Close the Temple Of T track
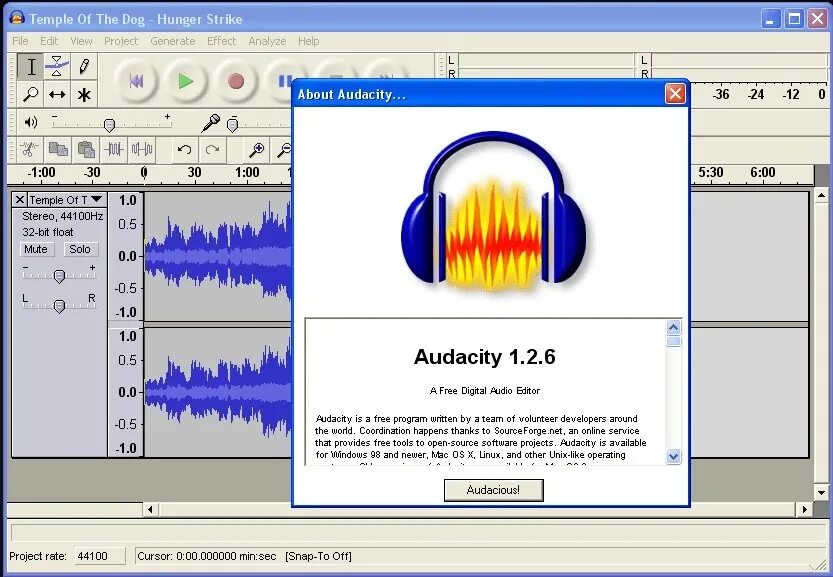Viewport: 833px width, 577px height. pos(20,200)
